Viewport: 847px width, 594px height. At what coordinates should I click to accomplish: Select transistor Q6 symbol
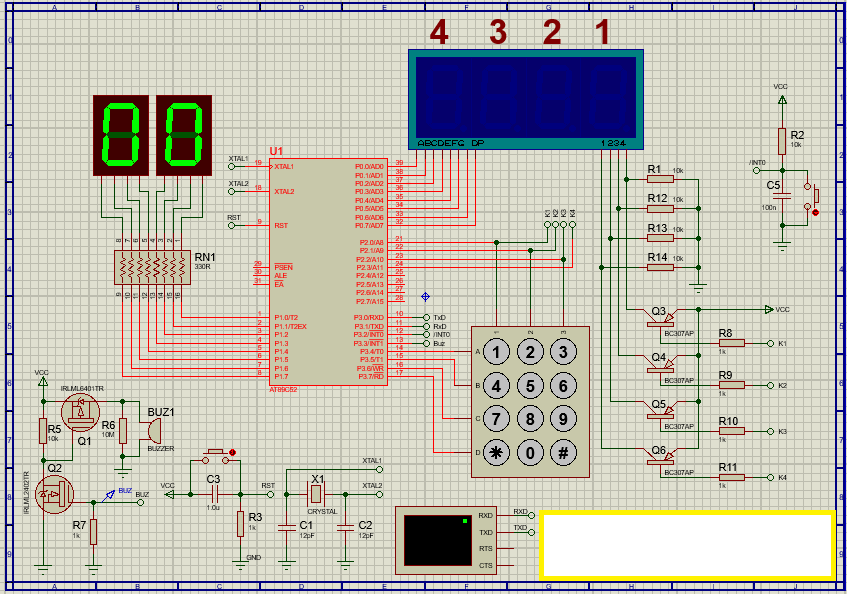pos(661,457)
